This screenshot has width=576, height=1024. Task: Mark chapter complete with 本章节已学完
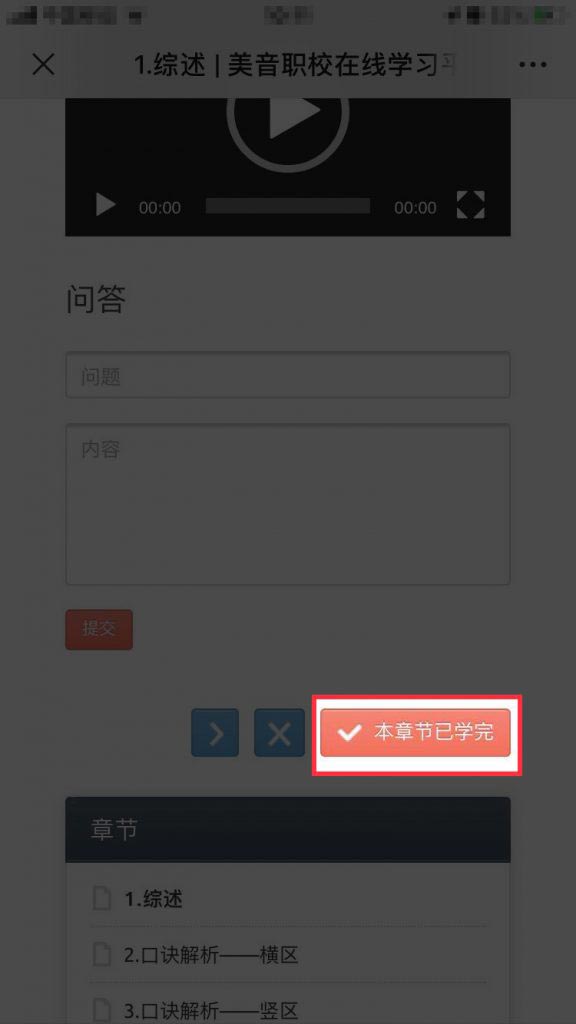[415, 733]
